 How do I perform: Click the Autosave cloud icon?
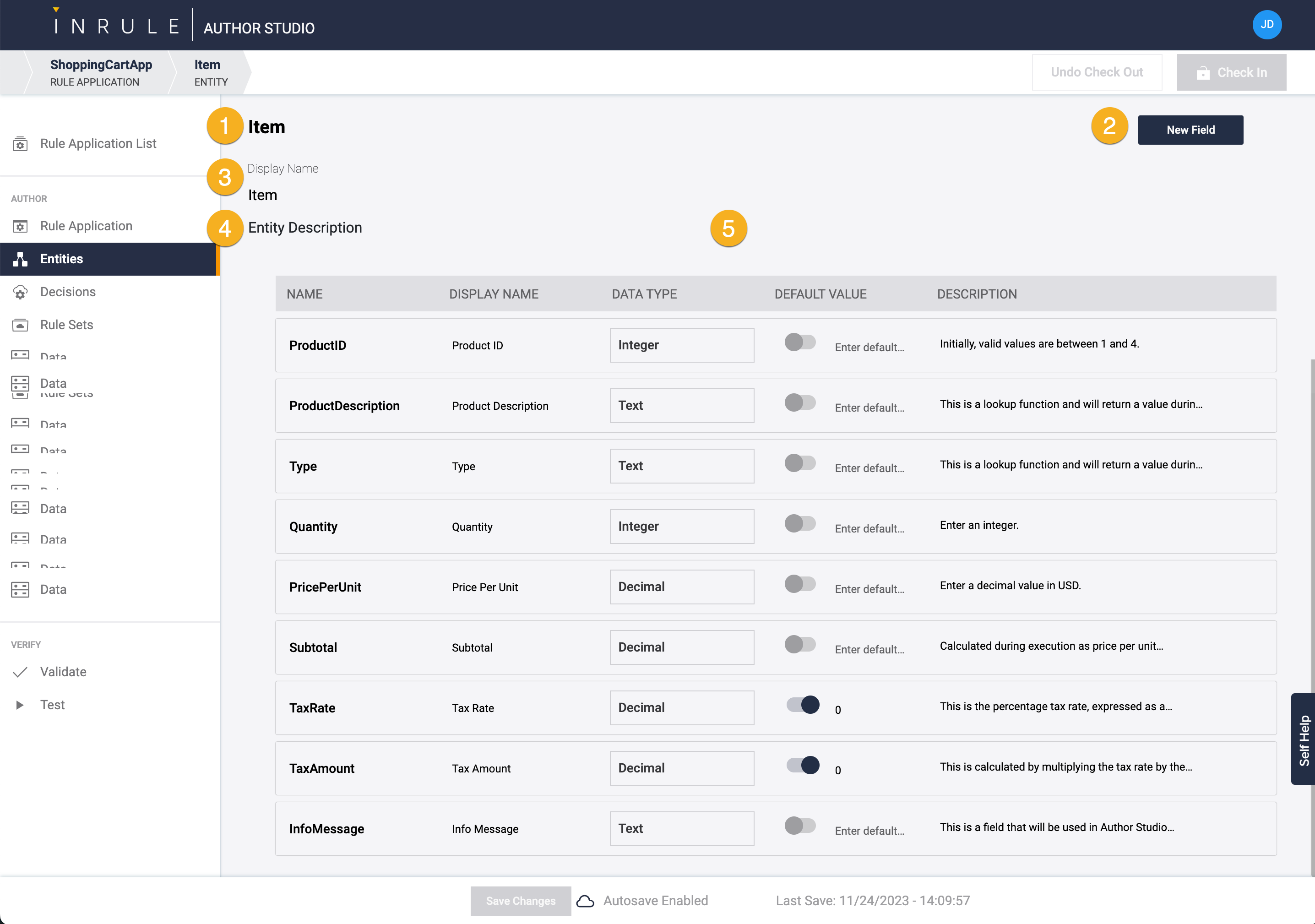[585, 901]
